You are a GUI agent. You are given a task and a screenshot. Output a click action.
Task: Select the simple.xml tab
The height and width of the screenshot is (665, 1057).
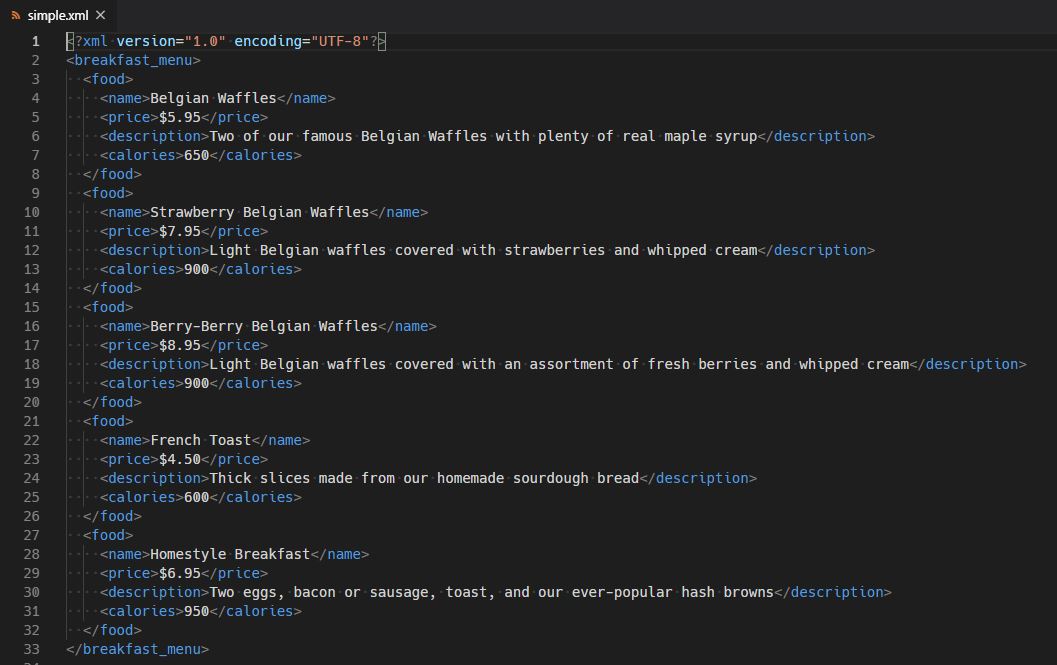click(x=58, y=15)
